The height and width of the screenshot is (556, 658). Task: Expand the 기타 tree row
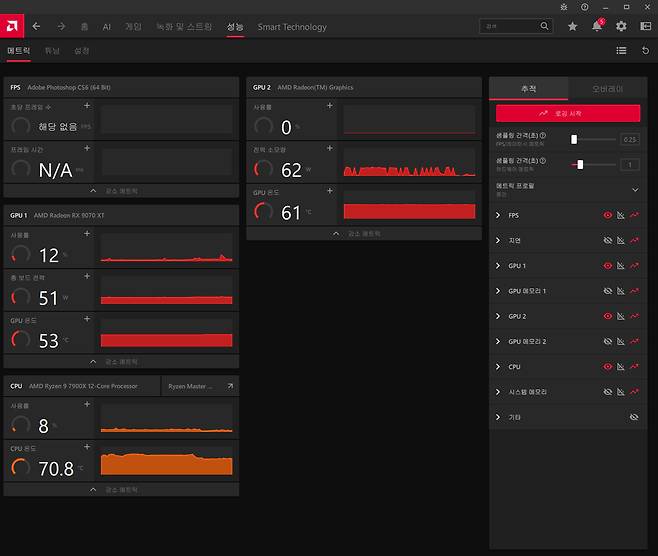click(499, 417)
